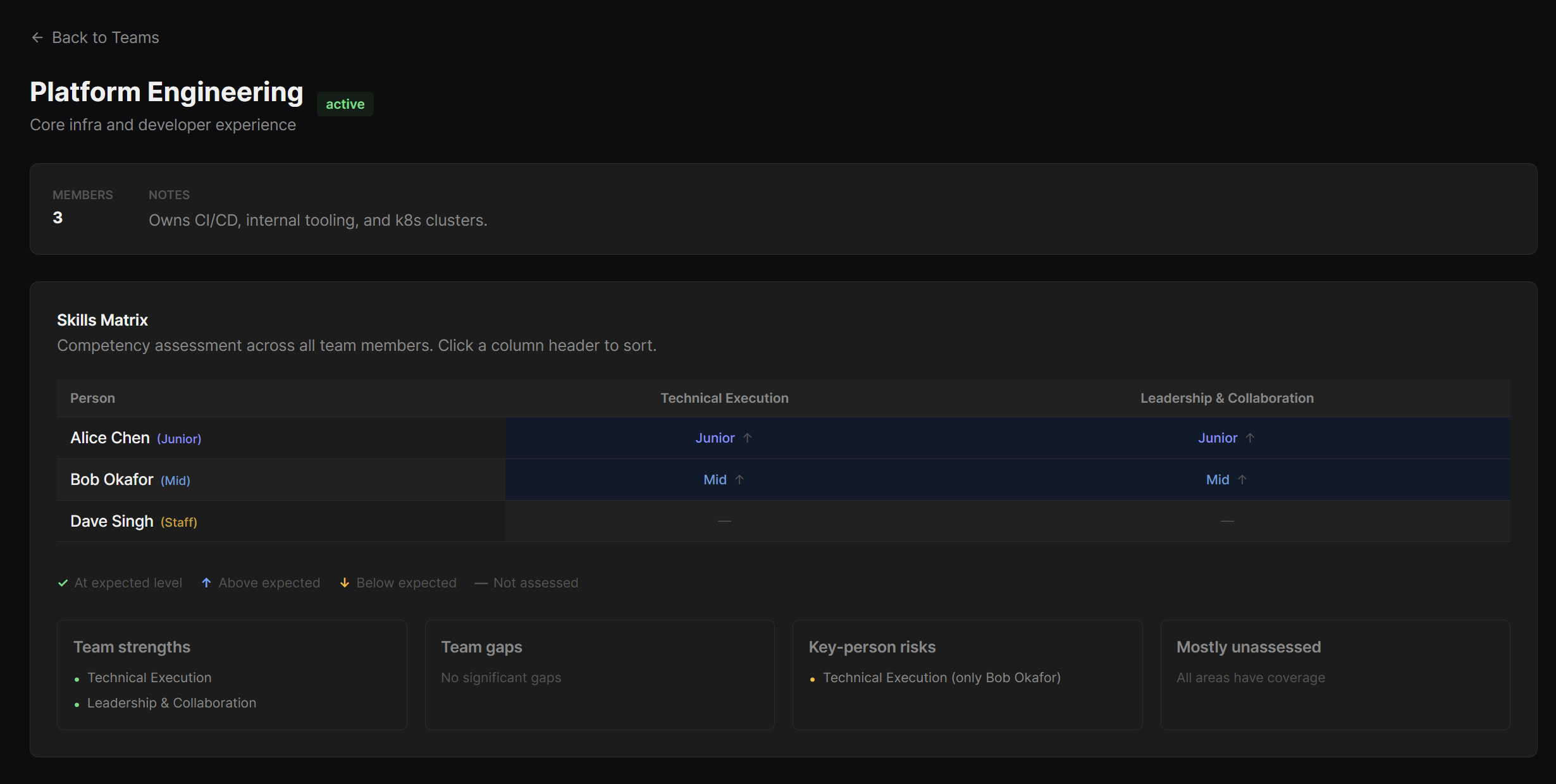This screenshot has height=784, width=1556.
Task: Click the All areas have coverage text
Action: point(1250,678)
